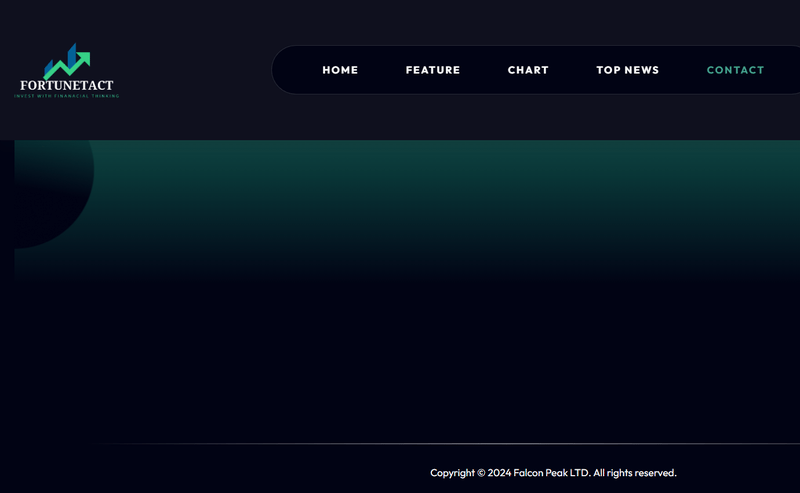
Task: Click the word Copyright in the footer
Action: pyautogui.click(x=453, y=473)
